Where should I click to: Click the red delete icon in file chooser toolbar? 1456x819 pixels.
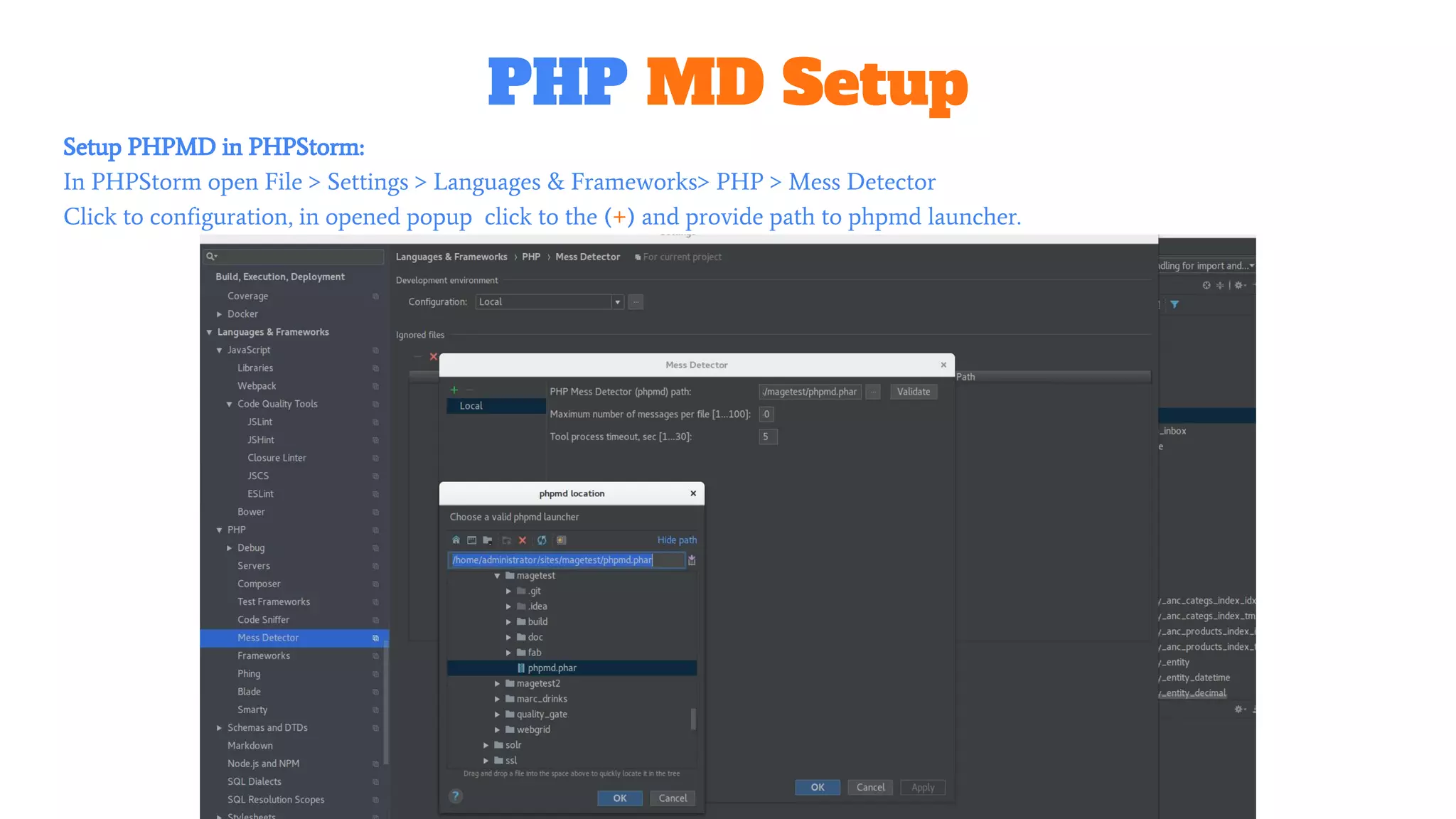click(523, 540)
